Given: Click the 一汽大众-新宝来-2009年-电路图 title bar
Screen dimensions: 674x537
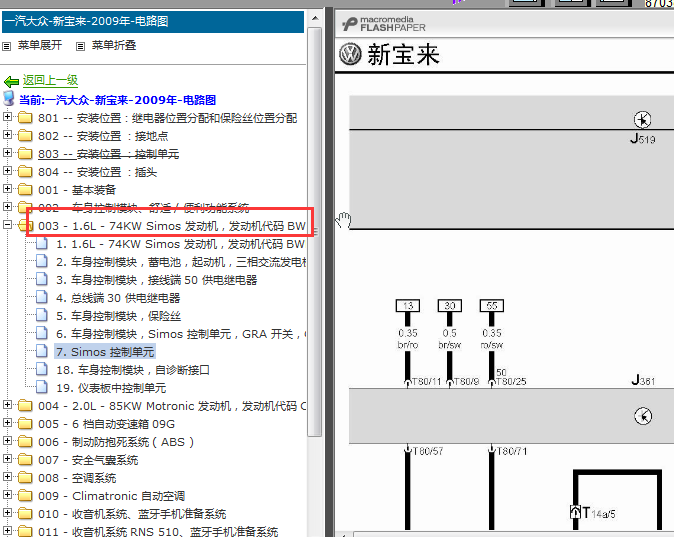Looking at the screenshot, I should tap(153, 21).
